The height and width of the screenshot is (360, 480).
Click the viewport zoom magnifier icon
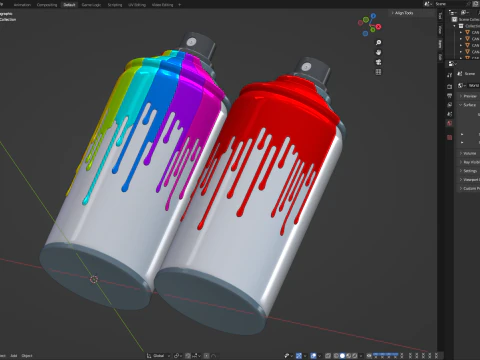coord(378,43)
